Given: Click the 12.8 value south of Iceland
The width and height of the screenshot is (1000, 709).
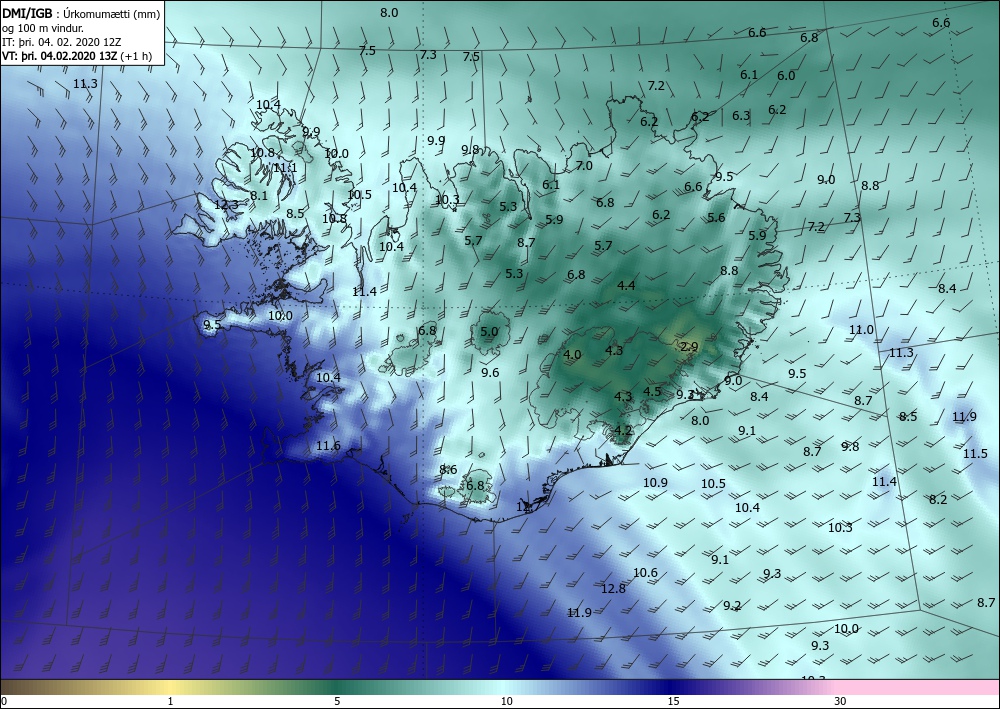Looking at the screenshot, I should 614,588.
